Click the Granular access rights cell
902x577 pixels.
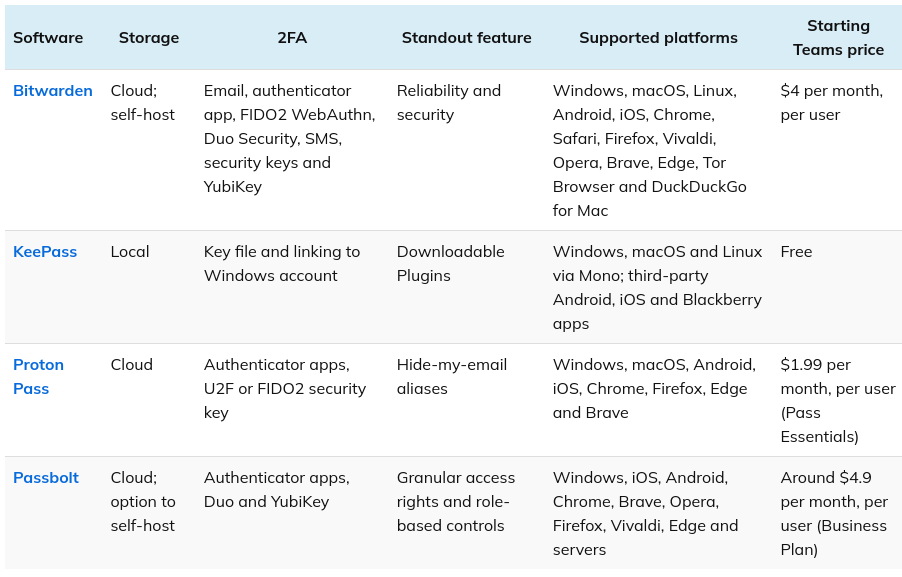click(455, 502)
